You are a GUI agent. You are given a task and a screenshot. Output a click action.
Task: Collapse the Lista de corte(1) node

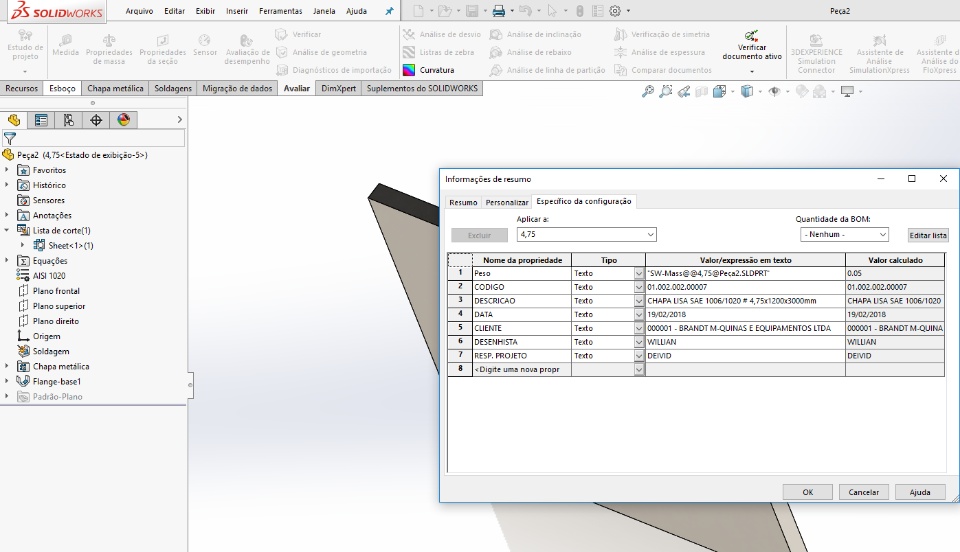tap(7, 230)
